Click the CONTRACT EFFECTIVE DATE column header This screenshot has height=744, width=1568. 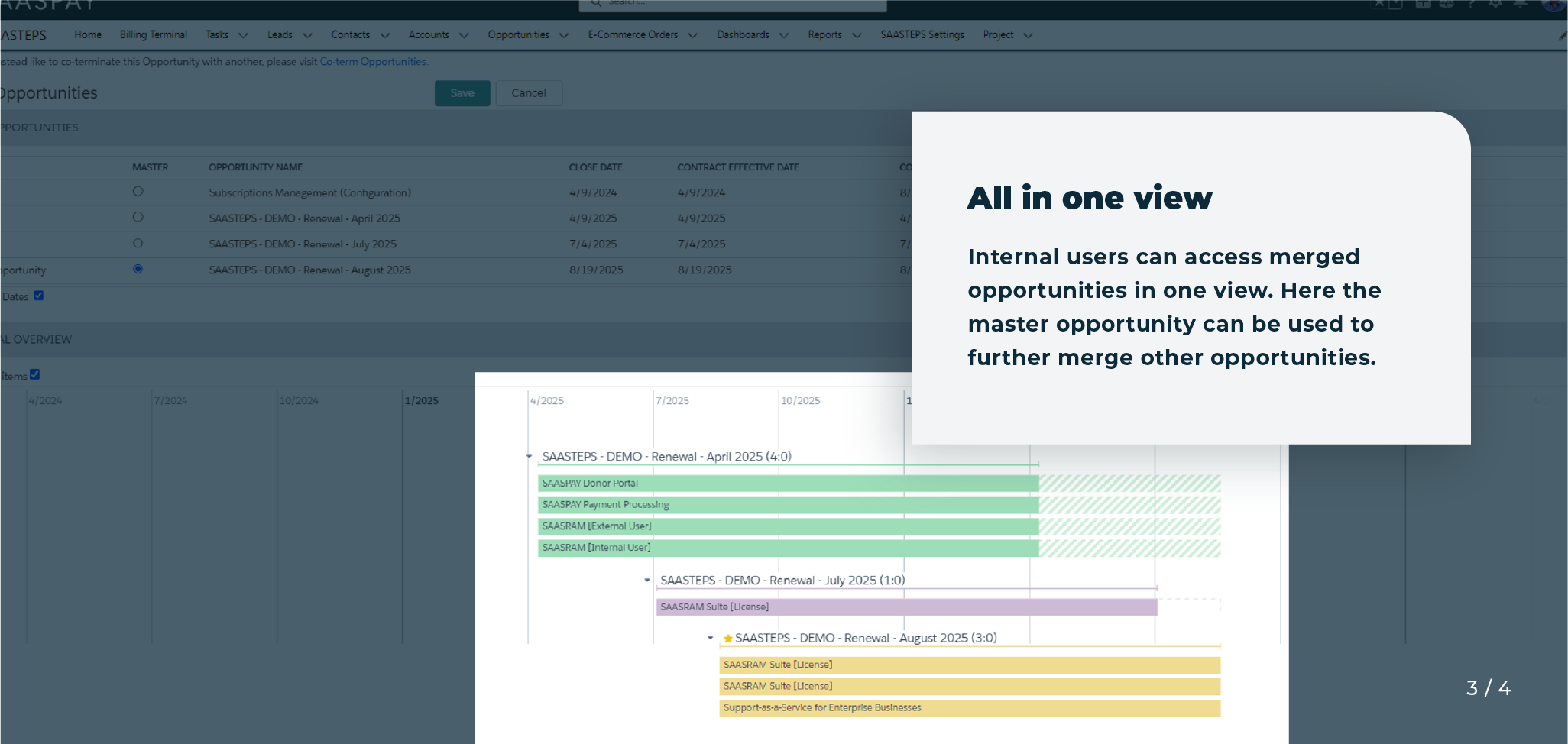(738, 167)
